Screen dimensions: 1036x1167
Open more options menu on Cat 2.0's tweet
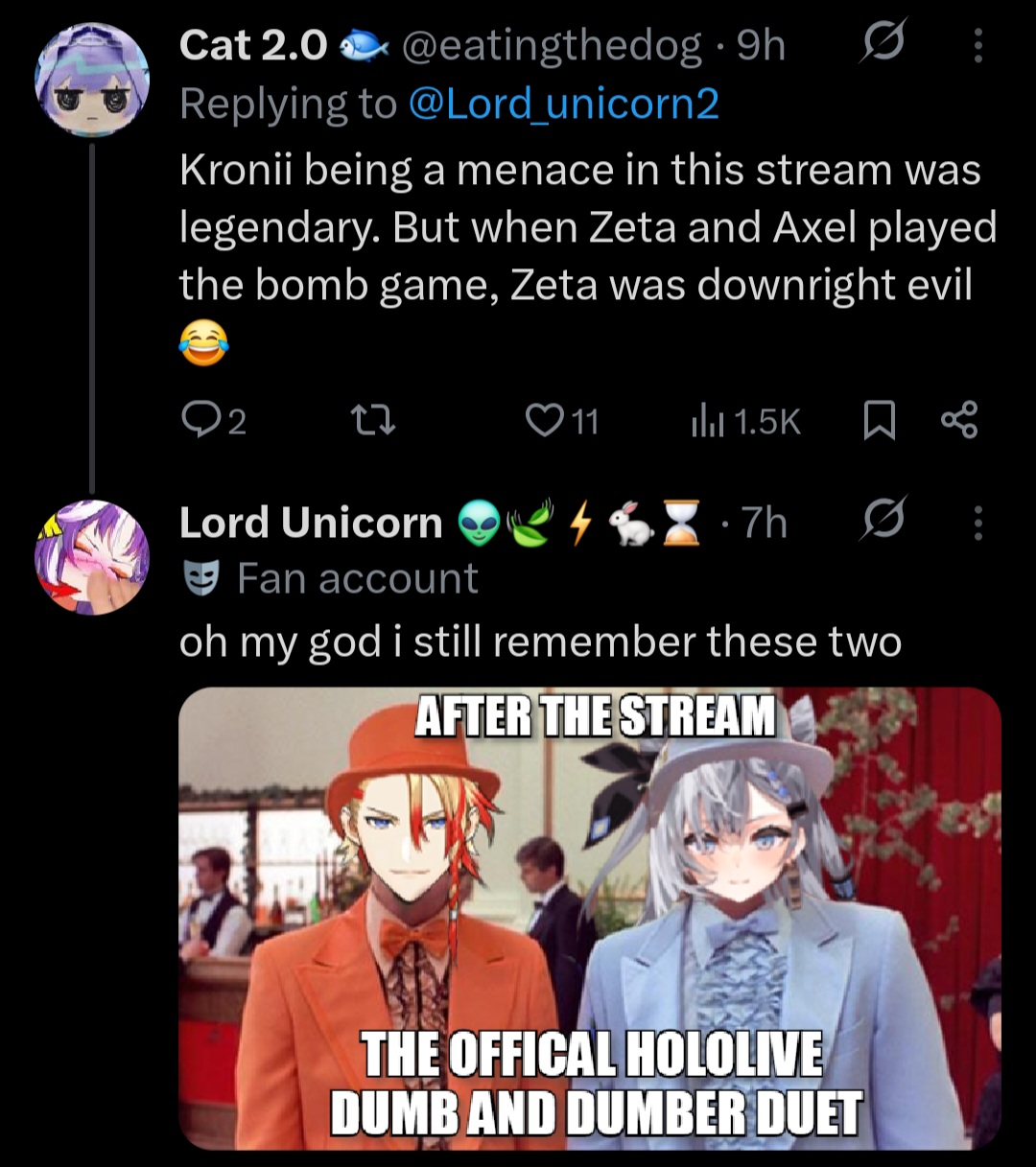(x=977, y=45)
